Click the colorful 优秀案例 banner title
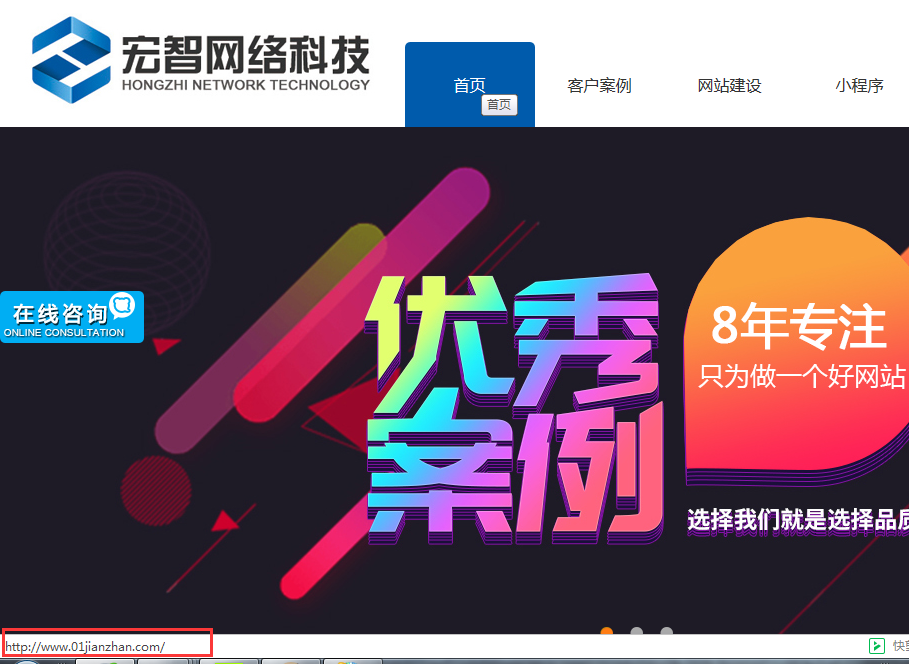 pyautogui.click(x=514, y=410)
